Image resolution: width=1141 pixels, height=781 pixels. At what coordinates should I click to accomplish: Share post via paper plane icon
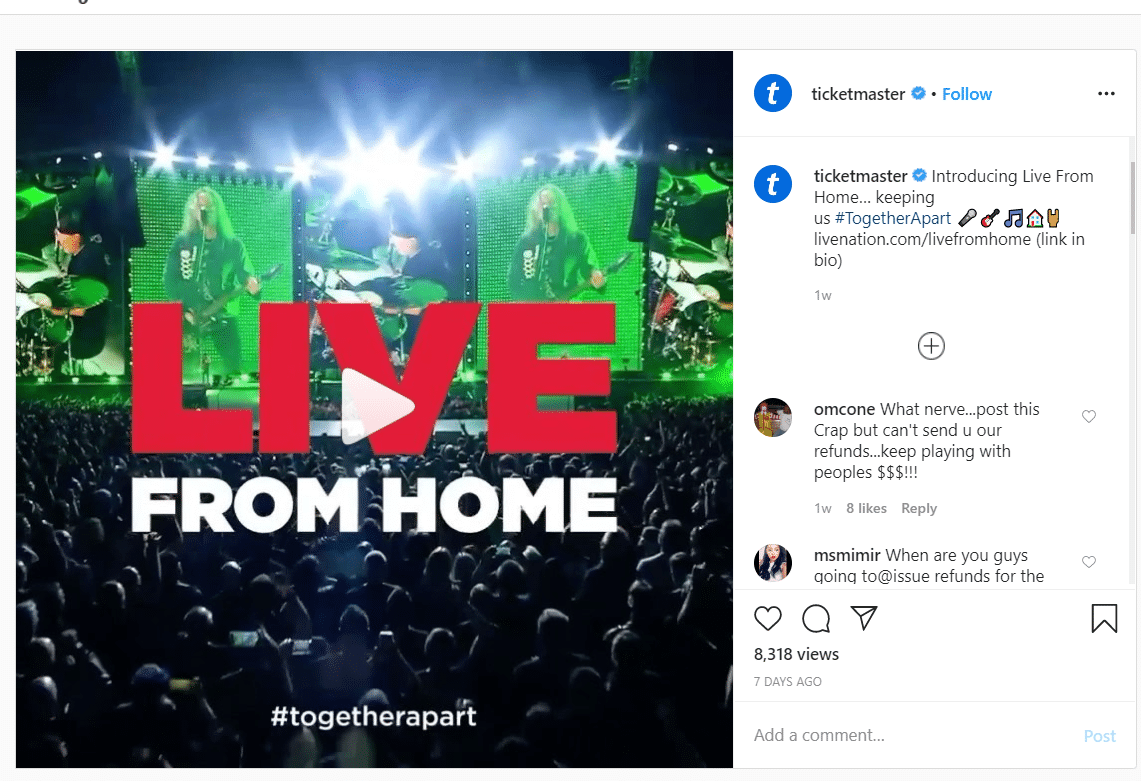click(864, 618)
